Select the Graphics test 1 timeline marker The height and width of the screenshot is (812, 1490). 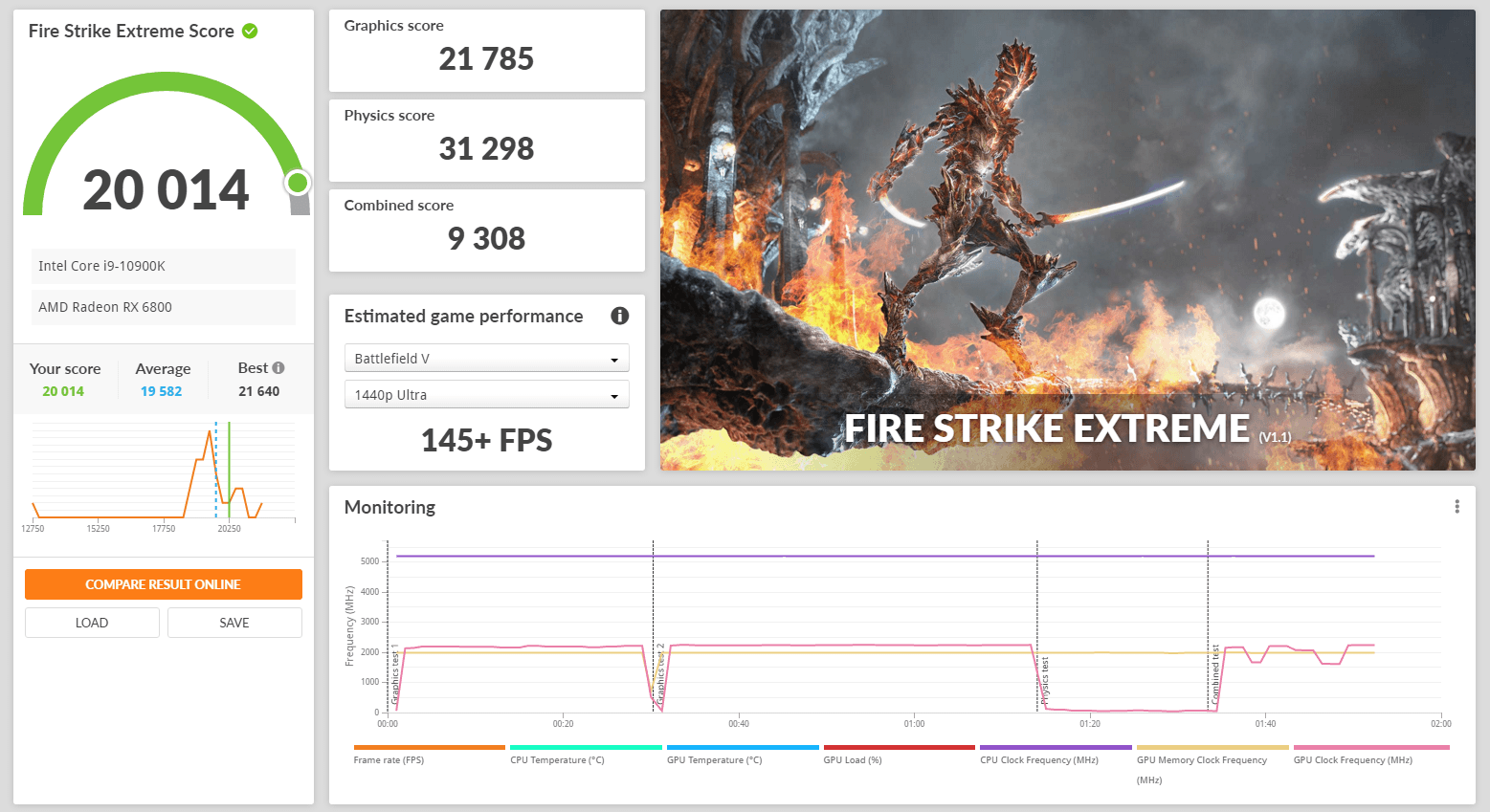[x=395, y=673]
